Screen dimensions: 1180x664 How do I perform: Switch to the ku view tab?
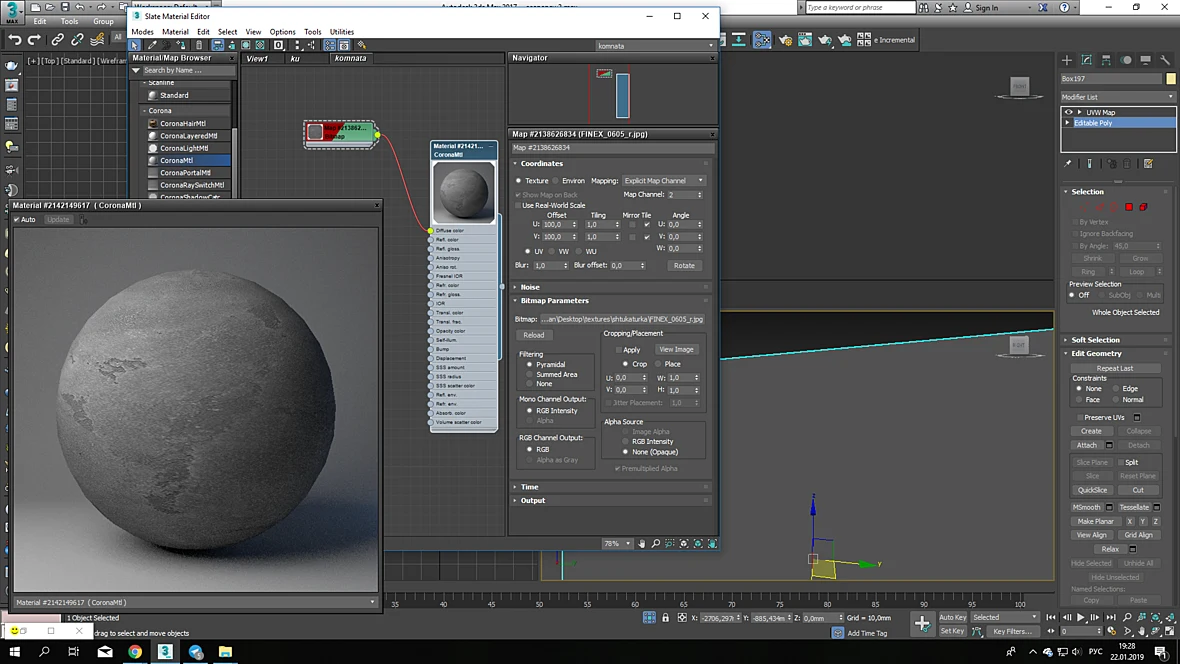(x=295, y=58)
